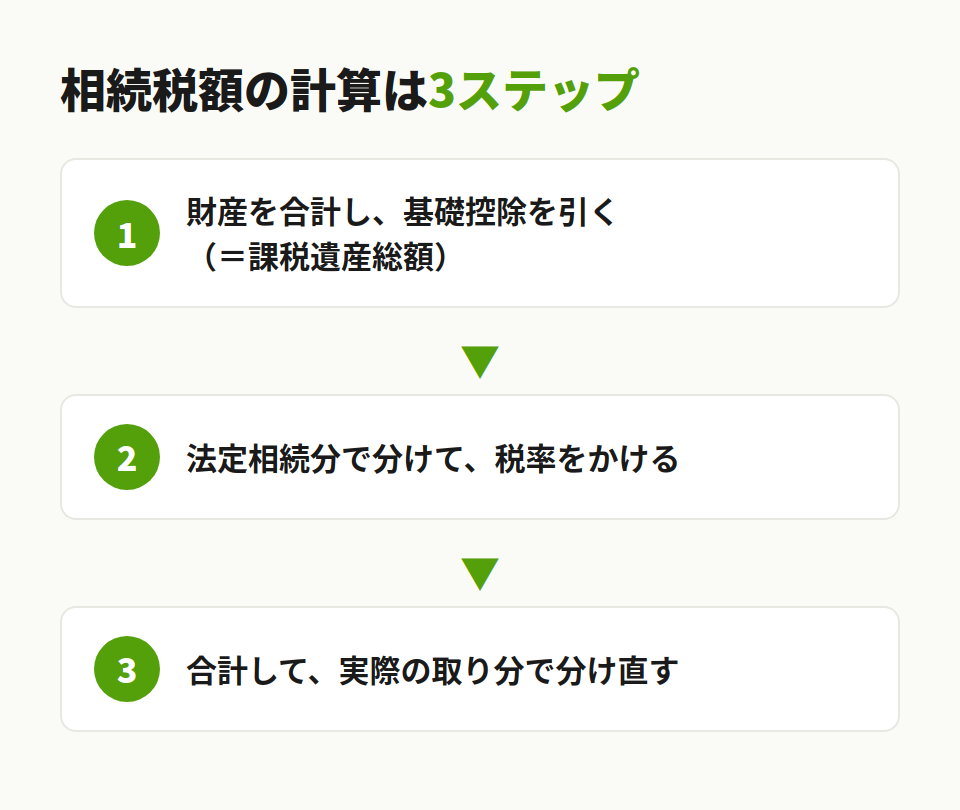Click the 合計して、実際の取り分で分け直す text

click(x=432, y=670)
